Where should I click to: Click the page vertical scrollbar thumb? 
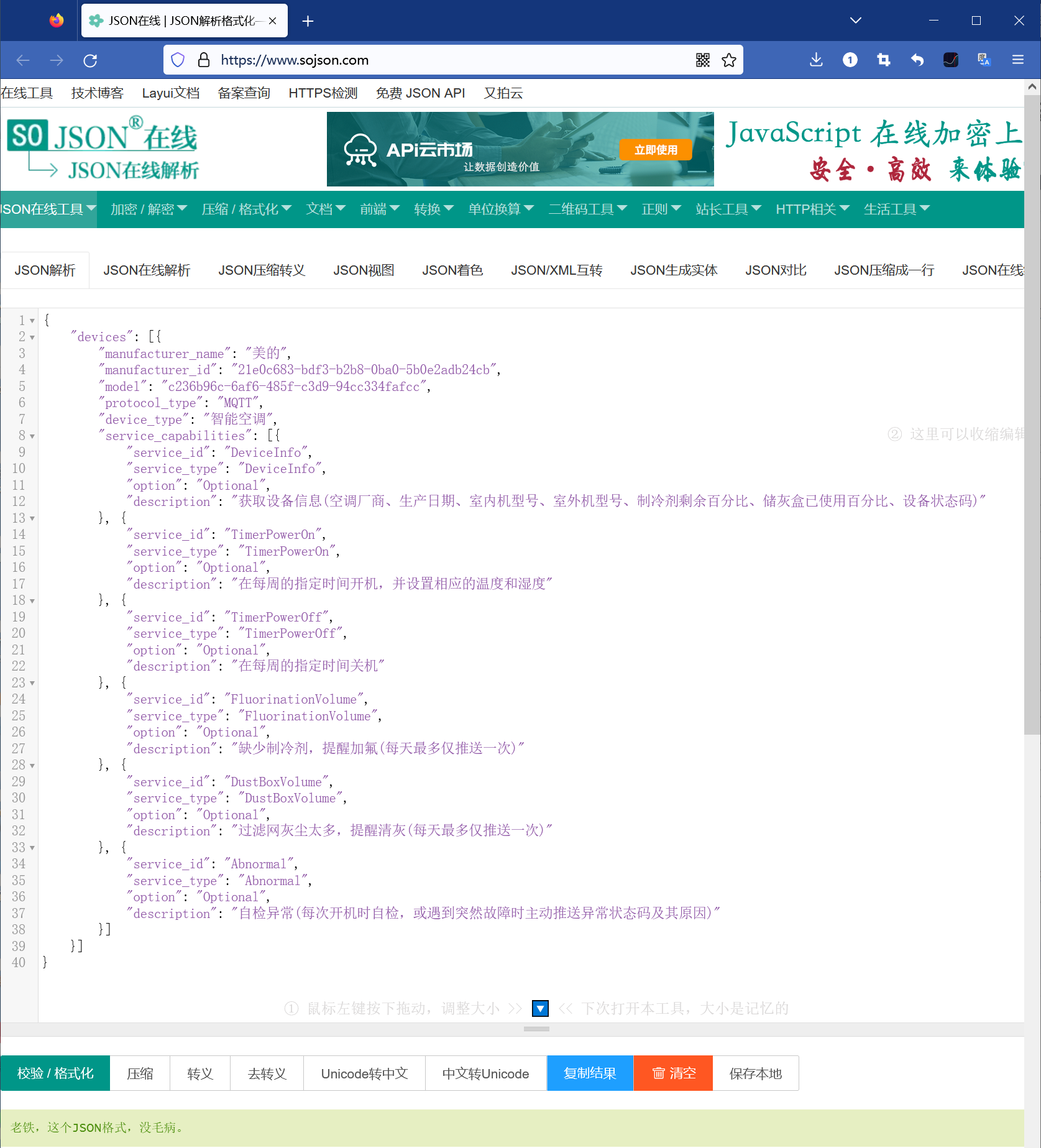coord(1032,414)
